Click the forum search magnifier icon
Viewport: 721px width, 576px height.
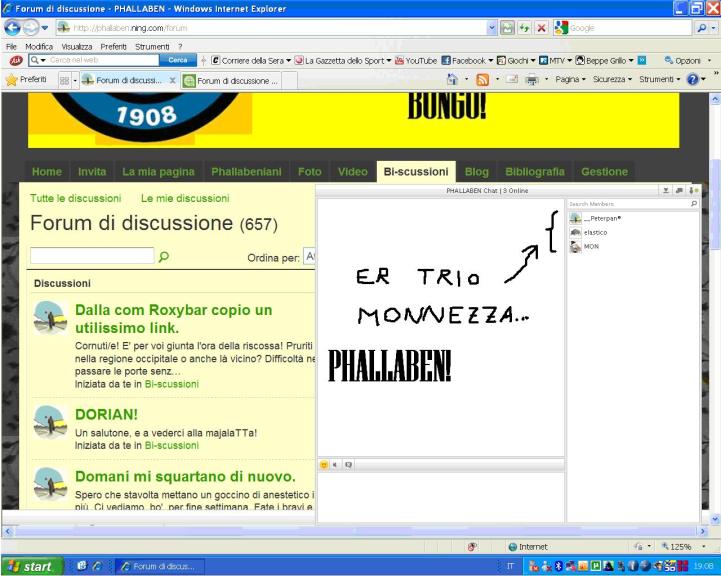[164, 256]
